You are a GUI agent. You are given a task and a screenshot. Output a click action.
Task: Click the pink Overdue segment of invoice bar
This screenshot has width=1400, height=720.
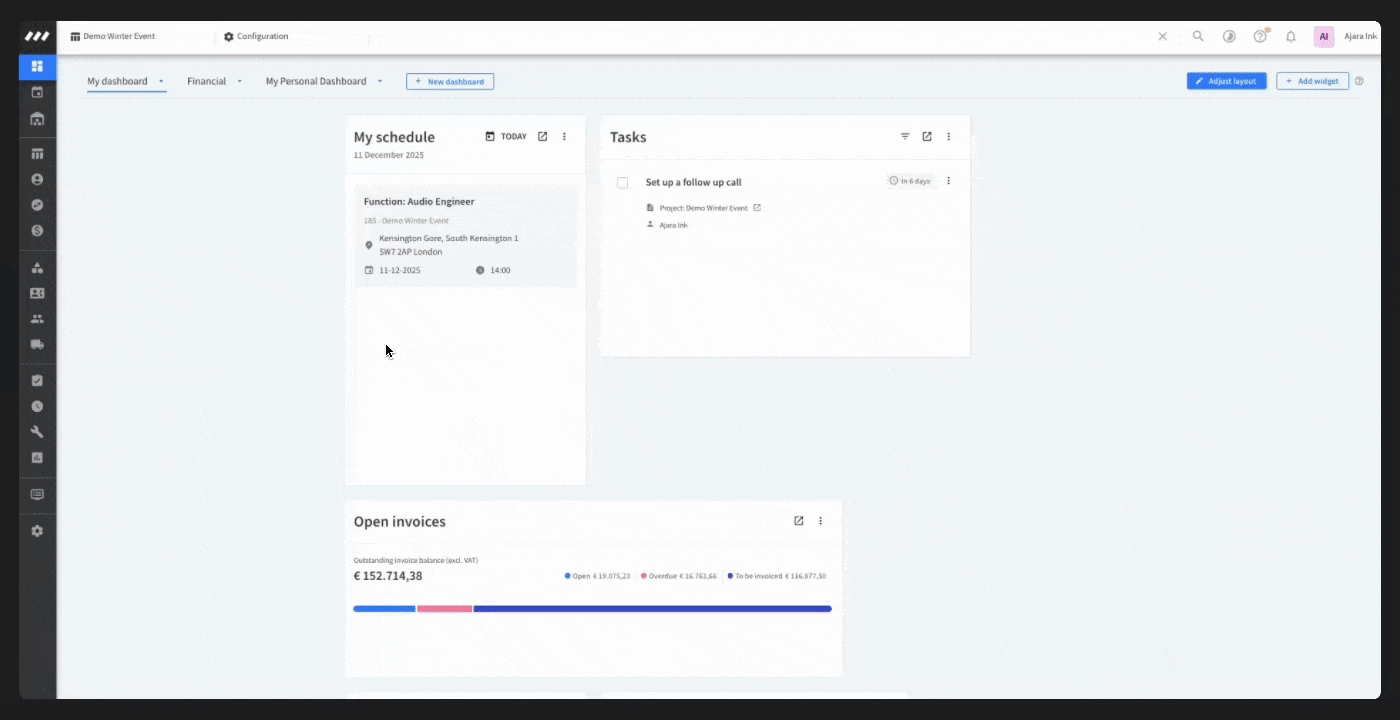tap(445, 608)
